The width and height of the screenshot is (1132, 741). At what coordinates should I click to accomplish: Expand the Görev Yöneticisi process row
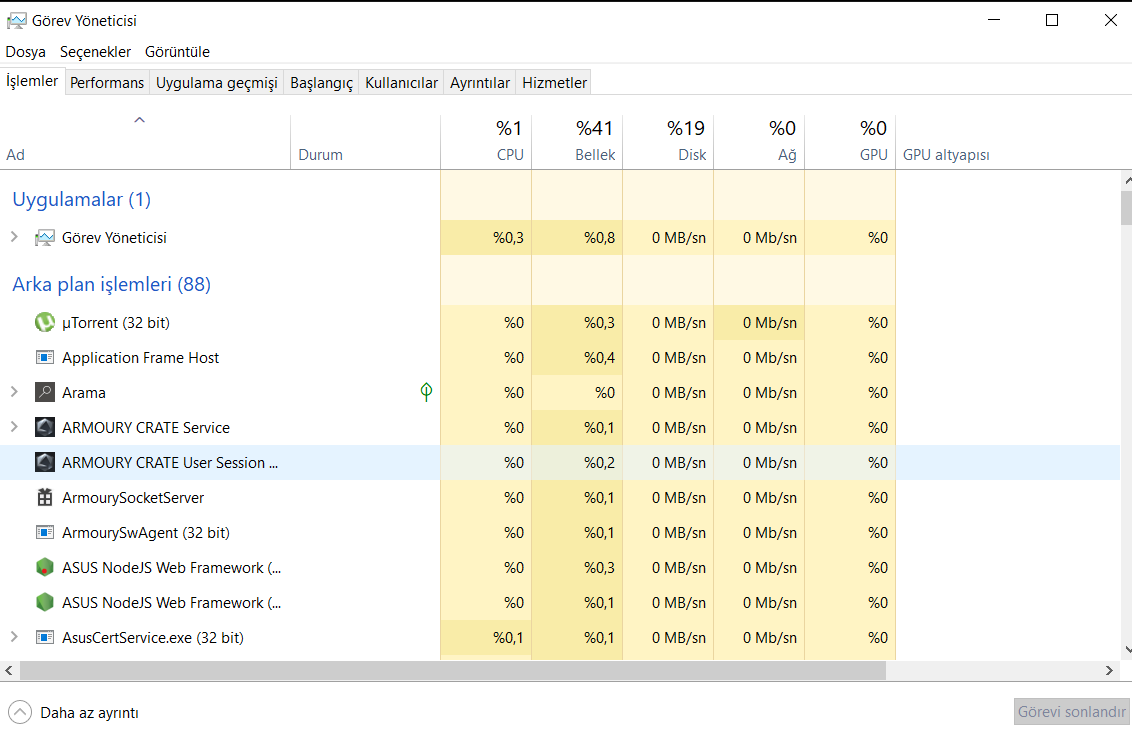click(14, 237)
